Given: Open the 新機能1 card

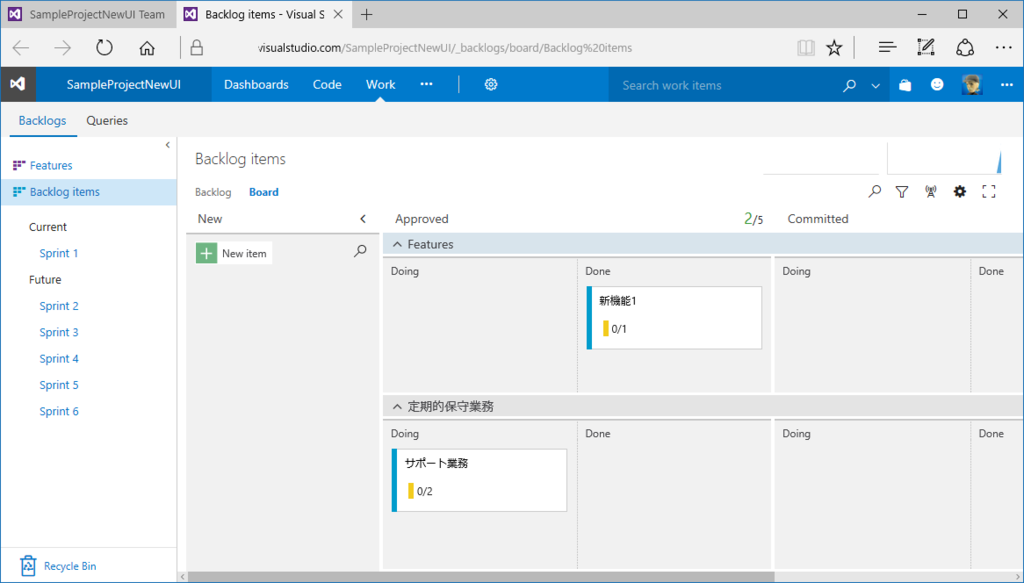Looking at the screenshot, I should [x=674, y=317].
